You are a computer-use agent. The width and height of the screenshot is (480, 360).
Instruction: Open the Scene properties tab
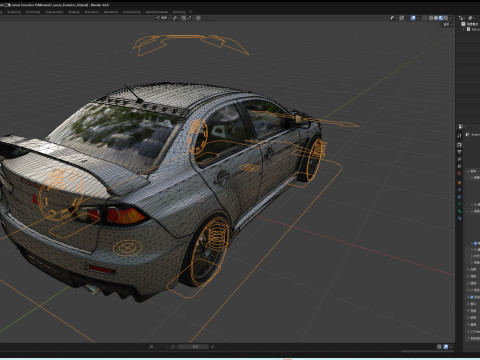pyautogui.click(x=459, y=166)
